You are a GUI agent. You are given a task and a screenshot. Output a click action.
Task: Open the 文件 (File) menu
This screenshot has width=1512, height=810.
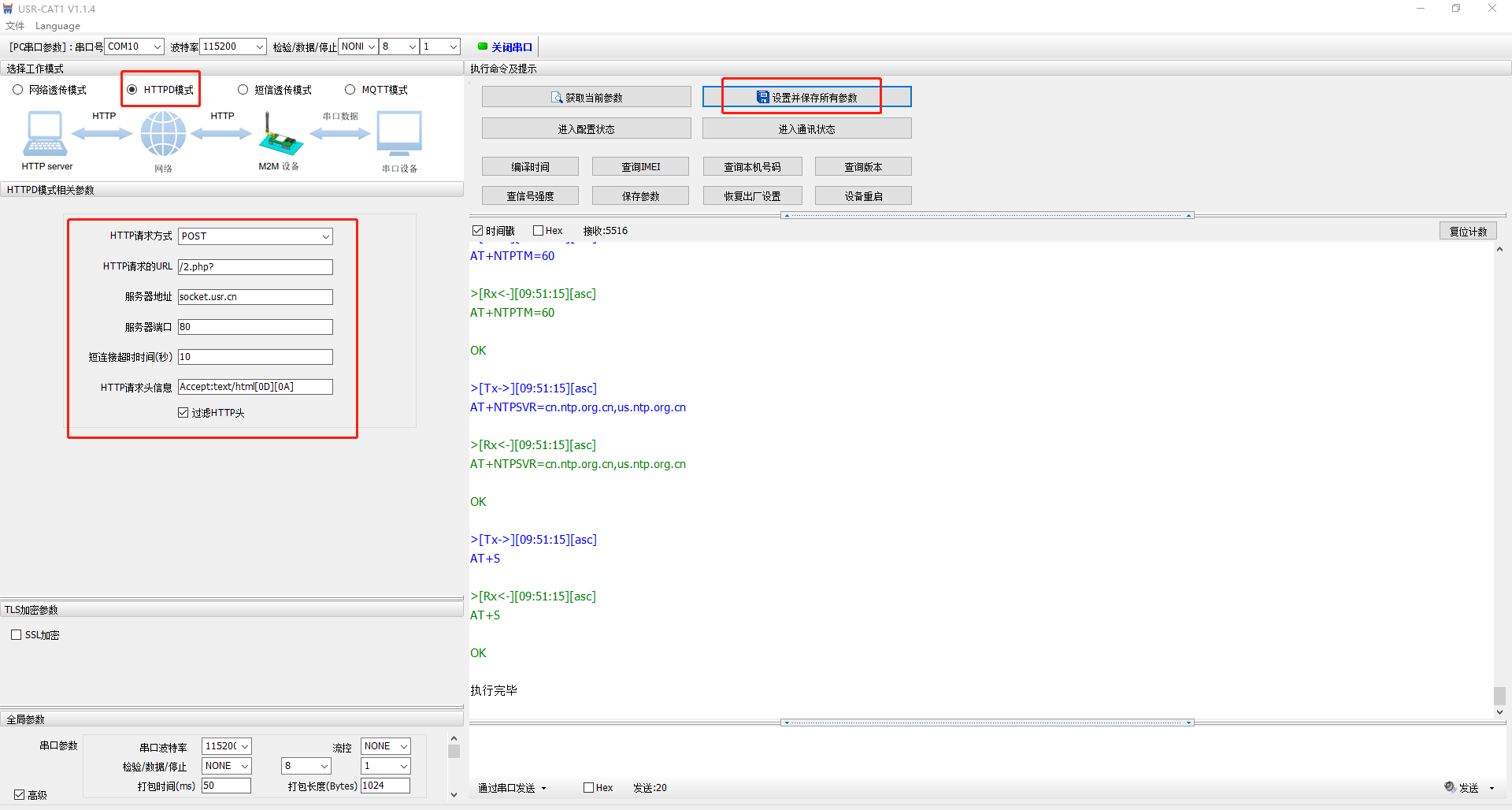(x=15, y=26)
